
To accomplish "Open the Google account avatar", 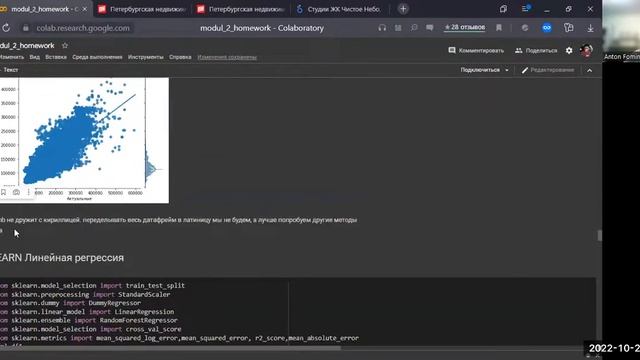I will coord(586,51).
